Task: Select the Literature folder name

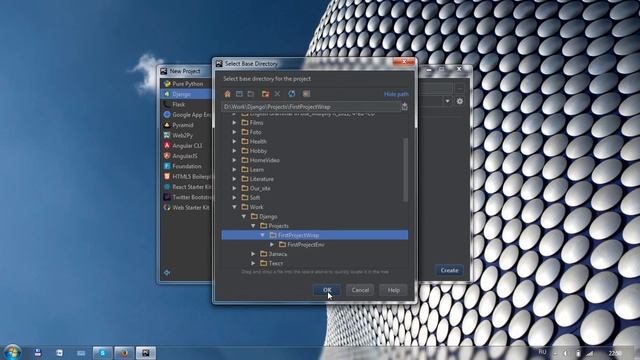Action: click(x=262, y=179)
